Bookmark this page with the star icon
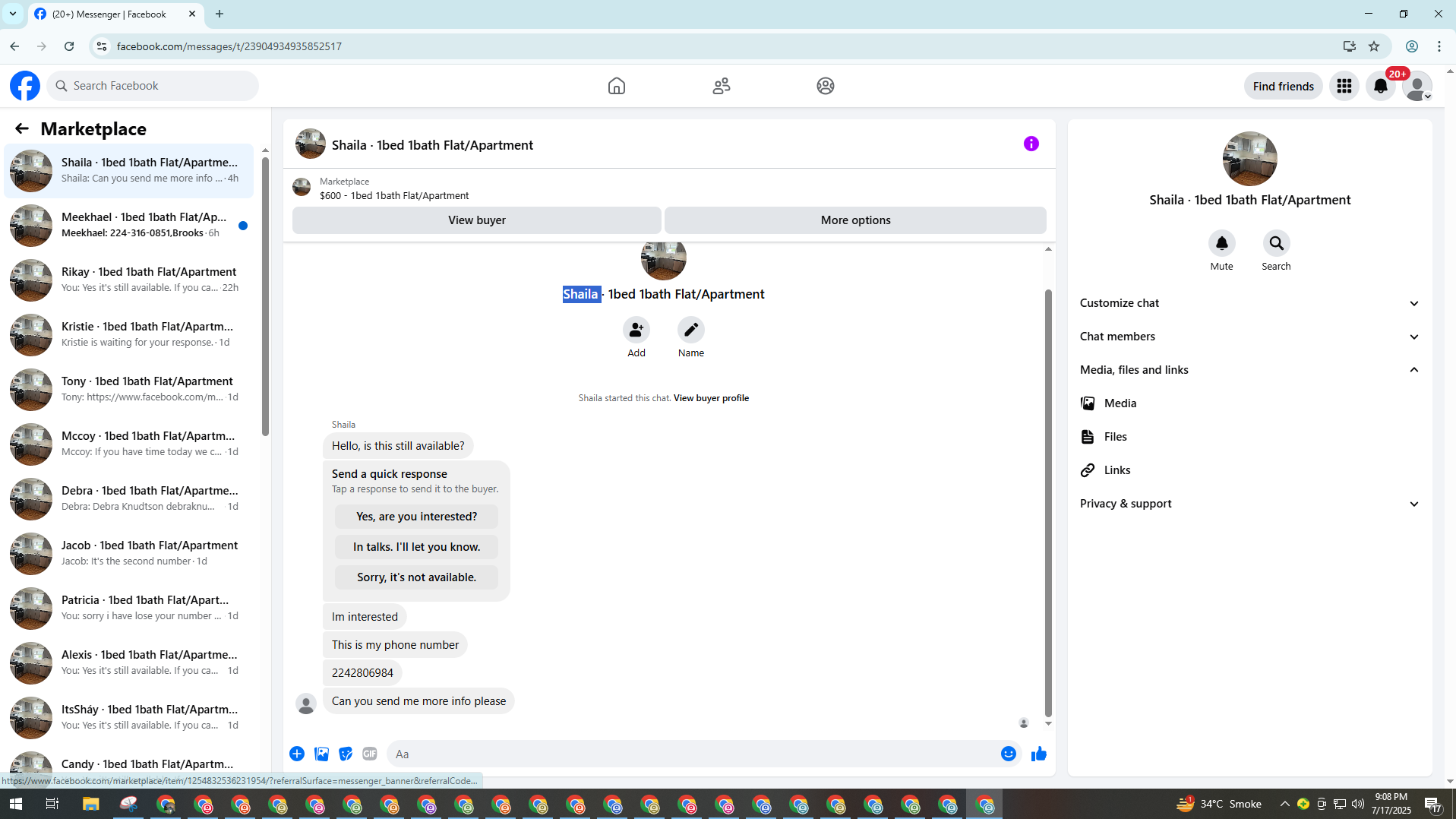Viewport: 1456px width, 819px height. tap(1374, 46)
